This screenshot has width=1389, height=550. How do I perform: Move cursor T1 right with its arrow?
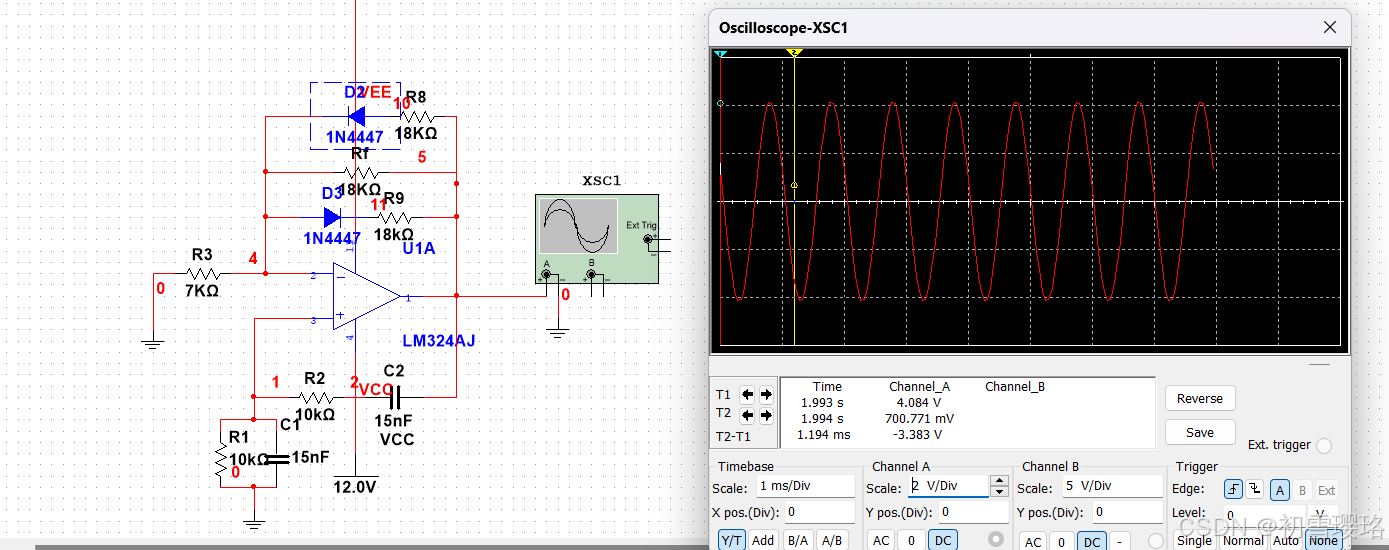(x=766, y=394)
